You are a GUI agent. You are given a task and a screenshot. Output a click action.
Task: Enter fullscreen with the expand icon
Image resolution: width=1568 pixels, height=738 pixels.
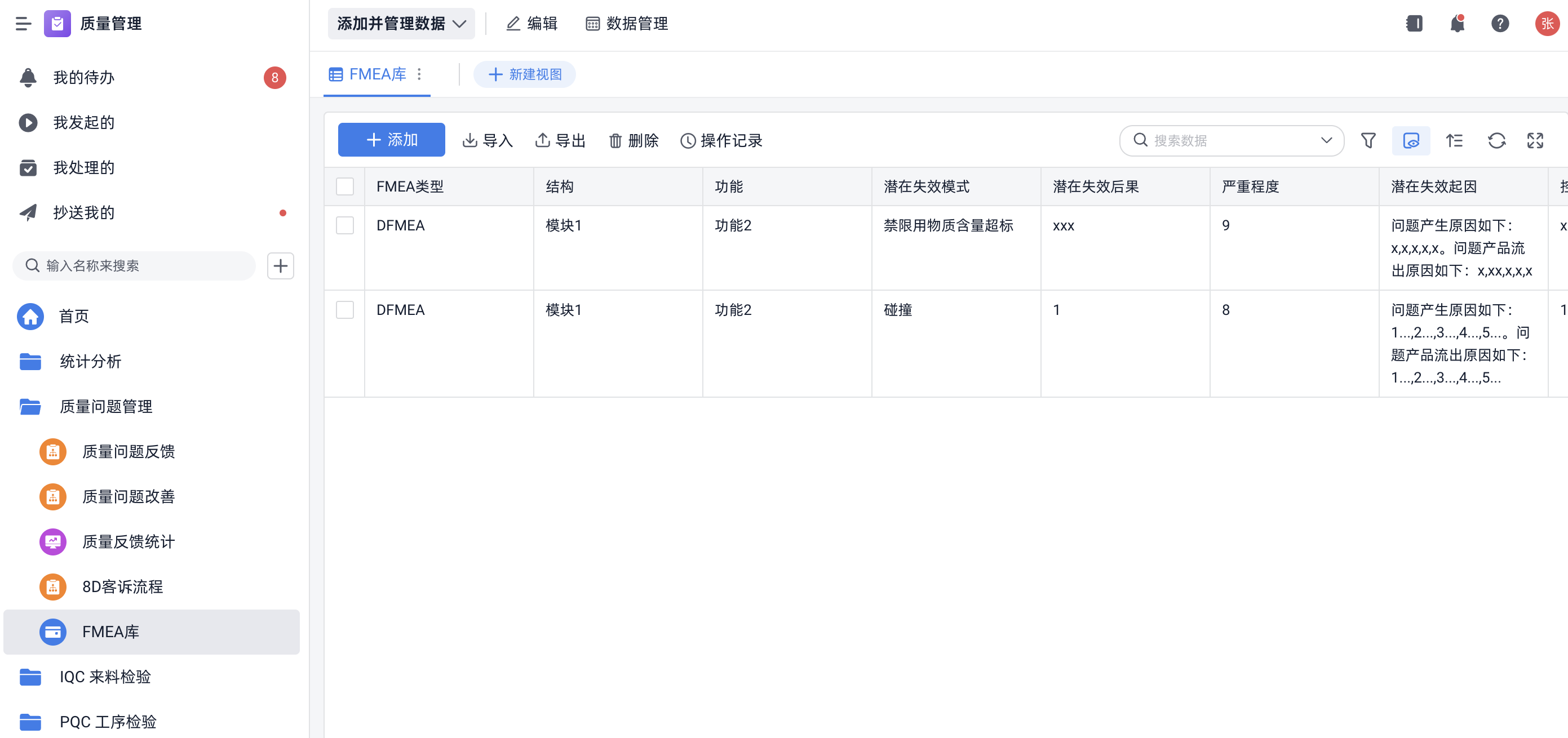[1535, 140]
